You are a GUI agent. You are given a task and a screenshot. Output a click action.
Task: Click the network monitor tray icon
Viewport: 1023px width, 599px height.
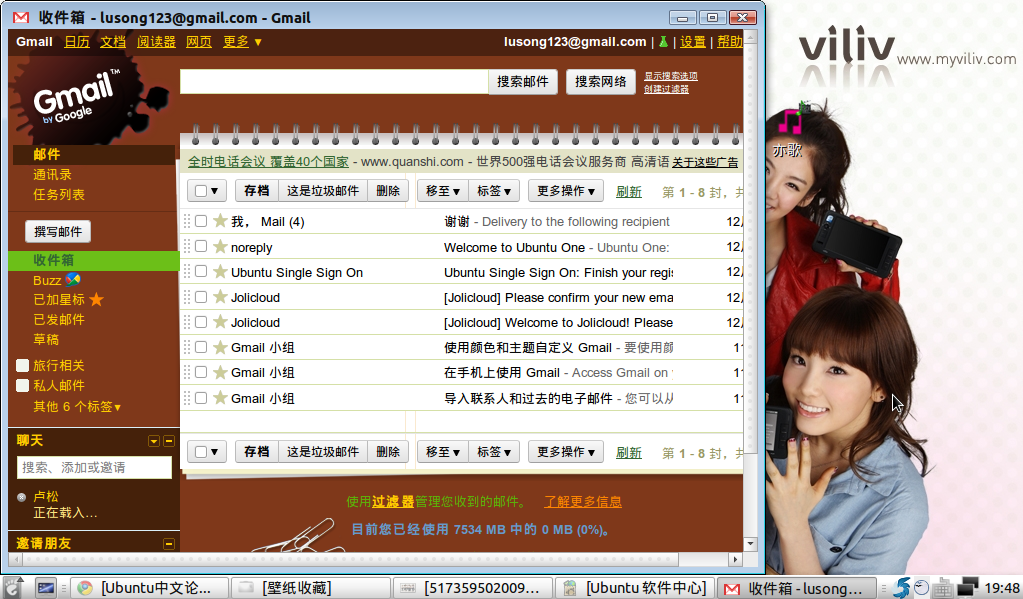968,588
